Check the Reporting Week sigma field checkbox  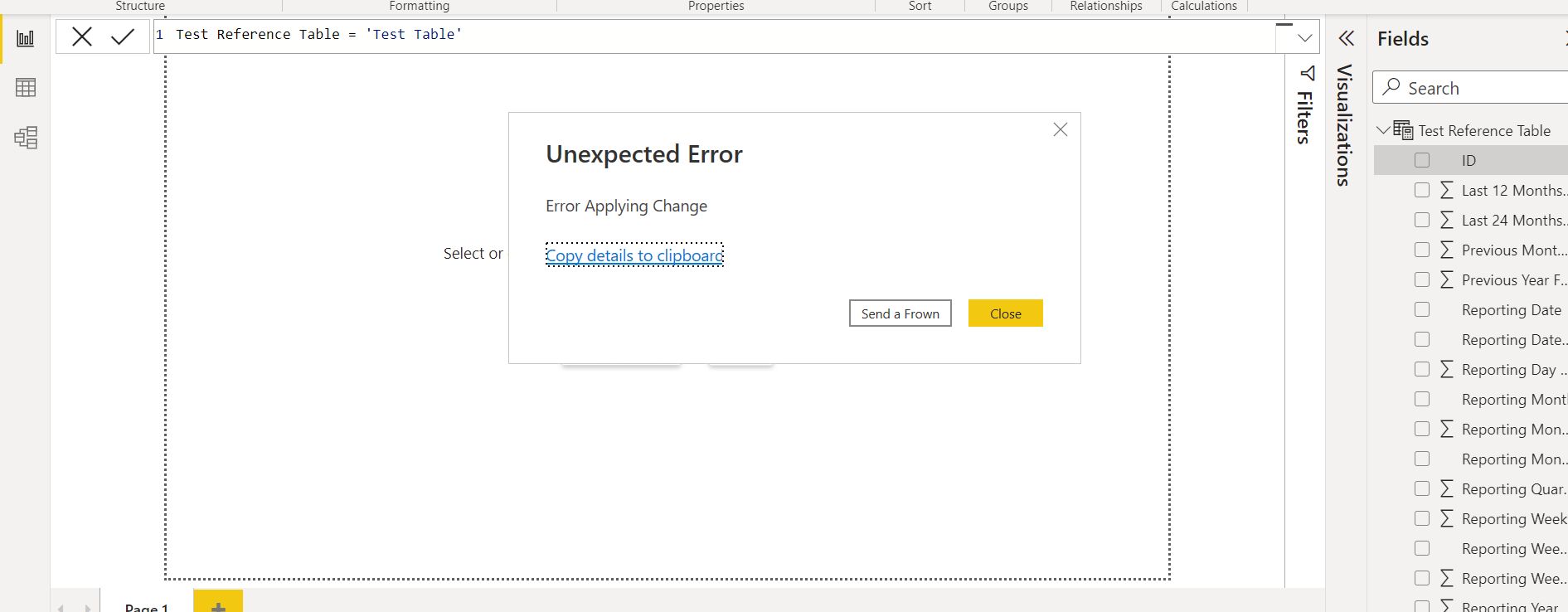click(1422, 518)
